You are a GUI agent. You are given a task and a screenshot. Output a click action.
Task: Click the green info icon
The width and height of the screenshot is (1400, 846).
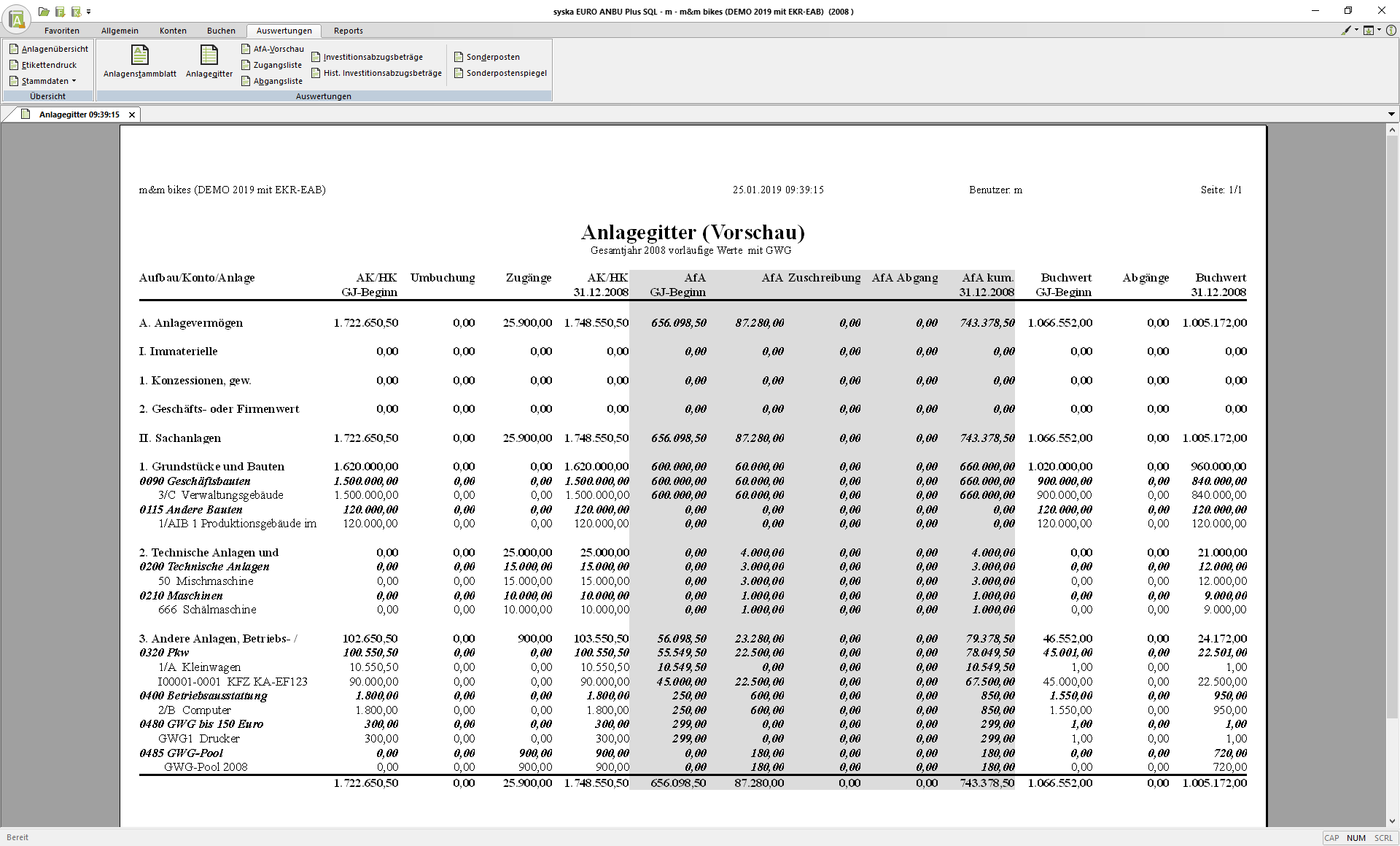(x=1391, y=31)
